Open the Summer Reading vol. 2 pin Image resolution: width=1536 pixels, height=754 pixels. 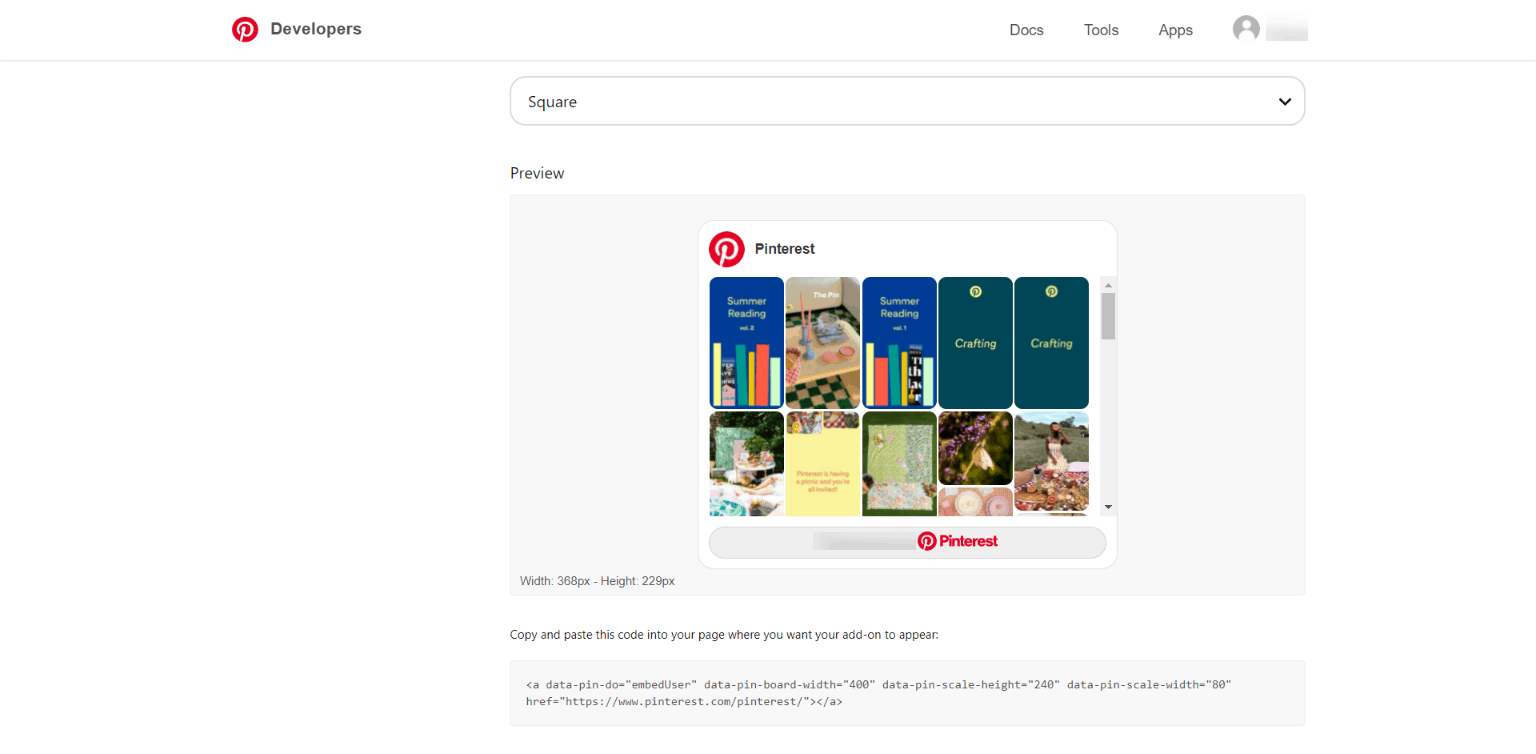point(747,343)
